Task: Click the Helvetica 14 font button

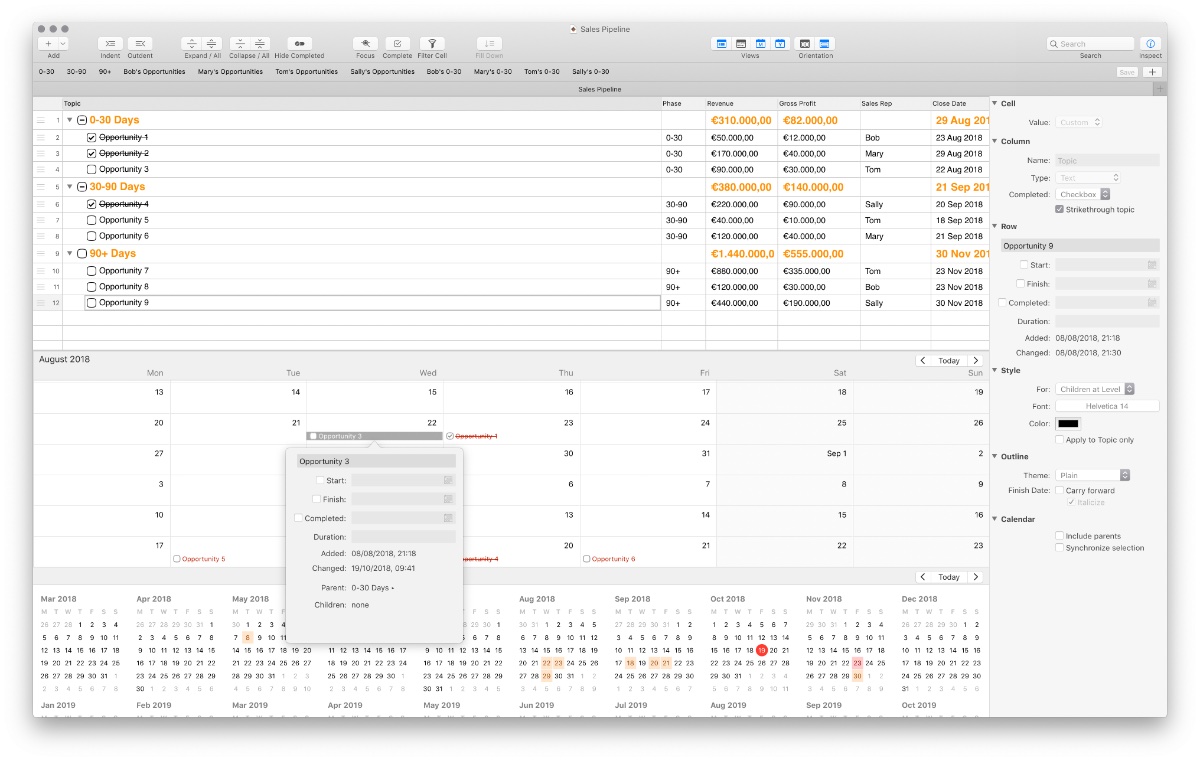Action: click(1106, 406)
